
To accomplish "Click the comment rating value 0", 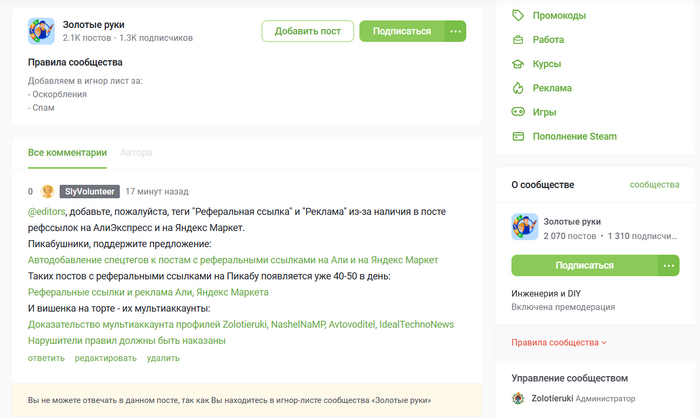I will (30, 192).
